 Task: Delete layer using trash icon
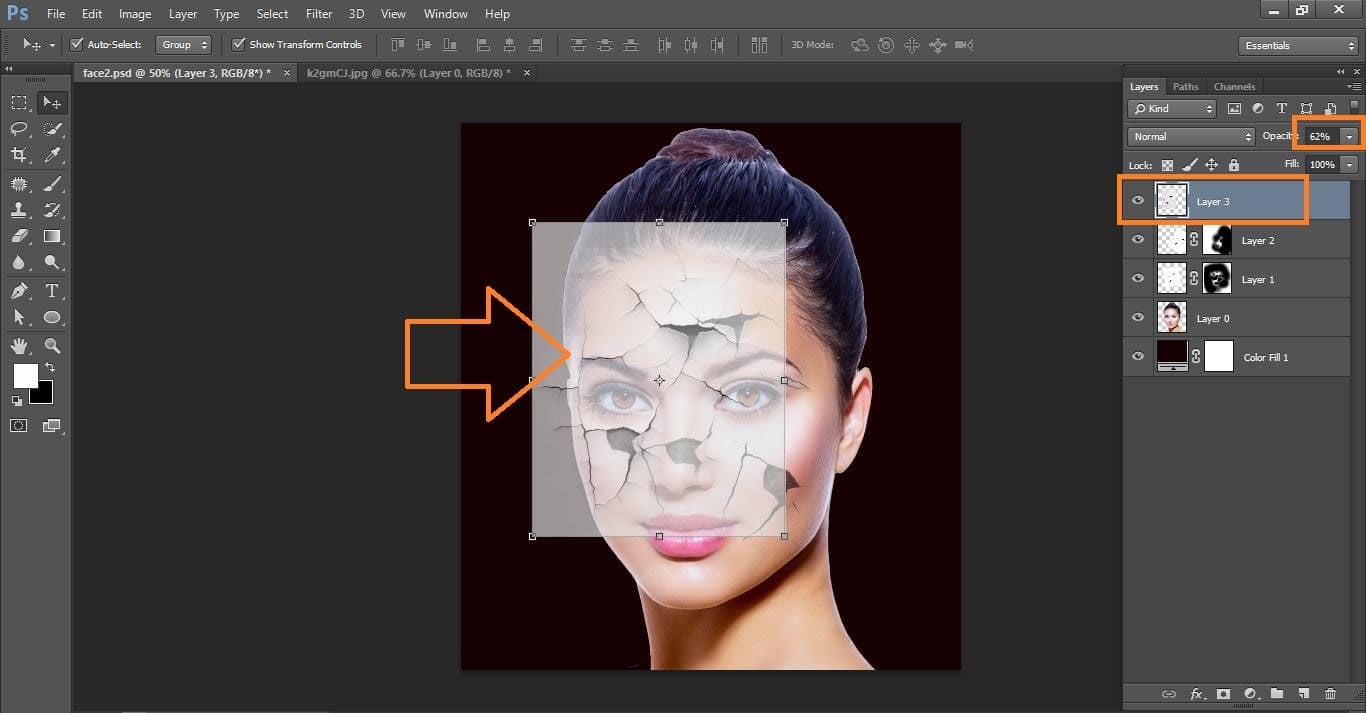[x=1330, y=694]
